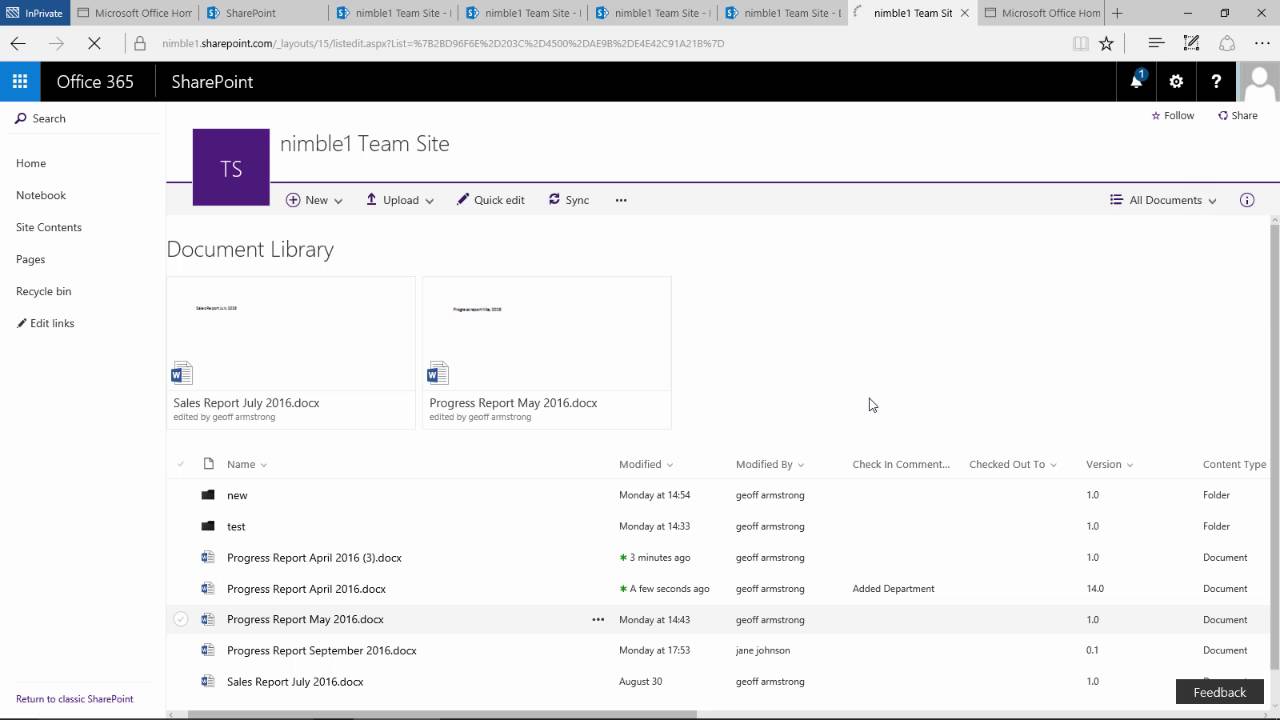Open the Office 365 app launcher waffle
Image resolution: width=1280 pixels, height=720 pixels.
(x=20, y=81)
